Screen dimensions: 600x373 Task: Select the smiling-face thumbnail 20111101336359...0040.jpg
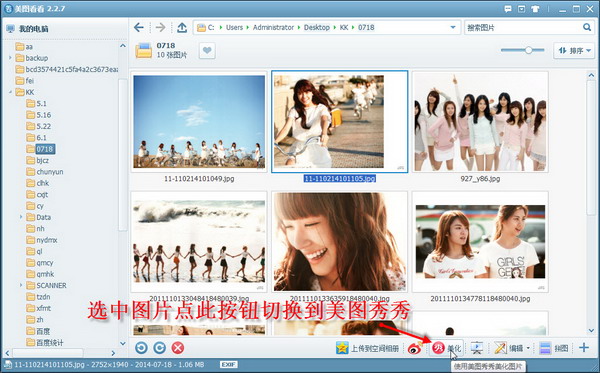(x=339, y=242)
